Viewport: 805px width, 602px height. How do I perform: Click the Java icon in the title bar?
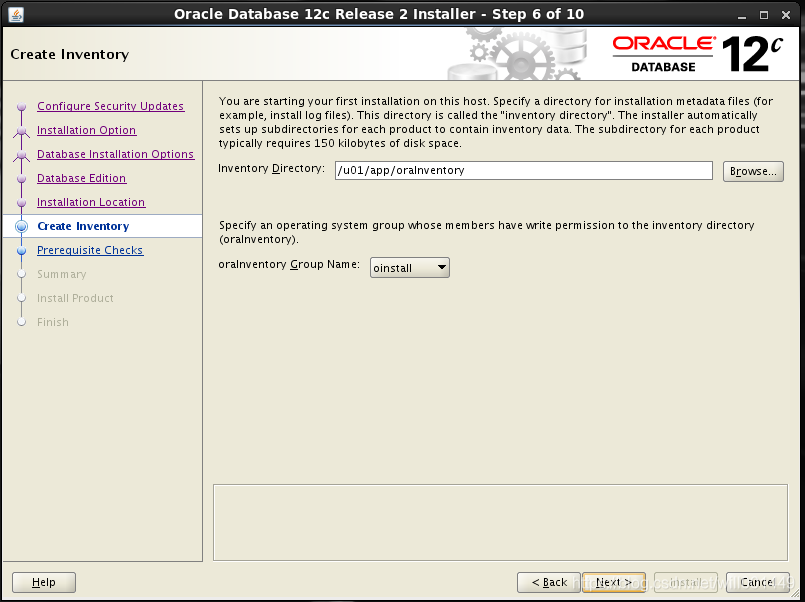tap(16, 14)
